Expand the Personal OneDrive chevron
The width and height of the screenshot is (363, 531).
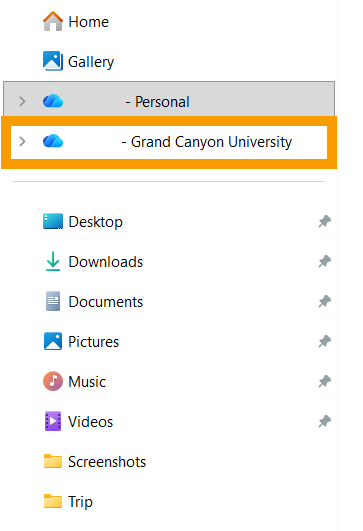tap(22, 101)
